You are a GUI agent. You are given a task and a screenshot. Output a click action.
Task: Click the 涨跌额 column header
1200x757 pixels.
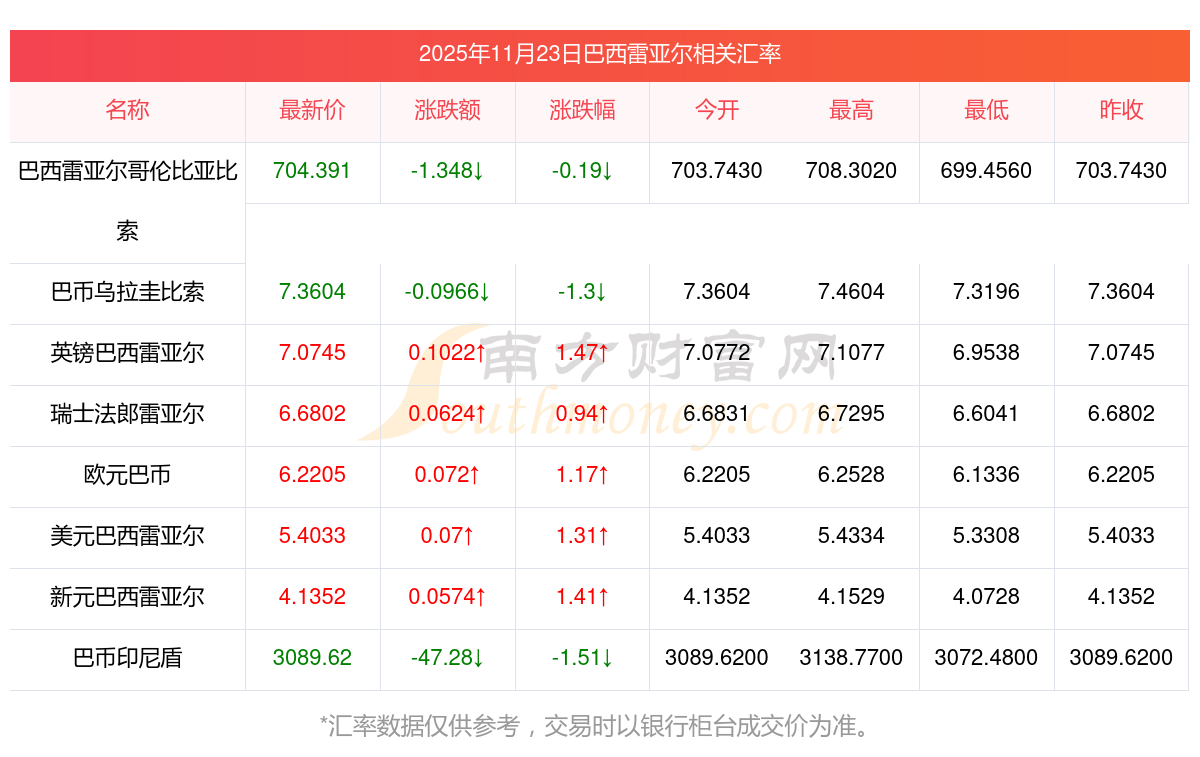coord(447,110)
